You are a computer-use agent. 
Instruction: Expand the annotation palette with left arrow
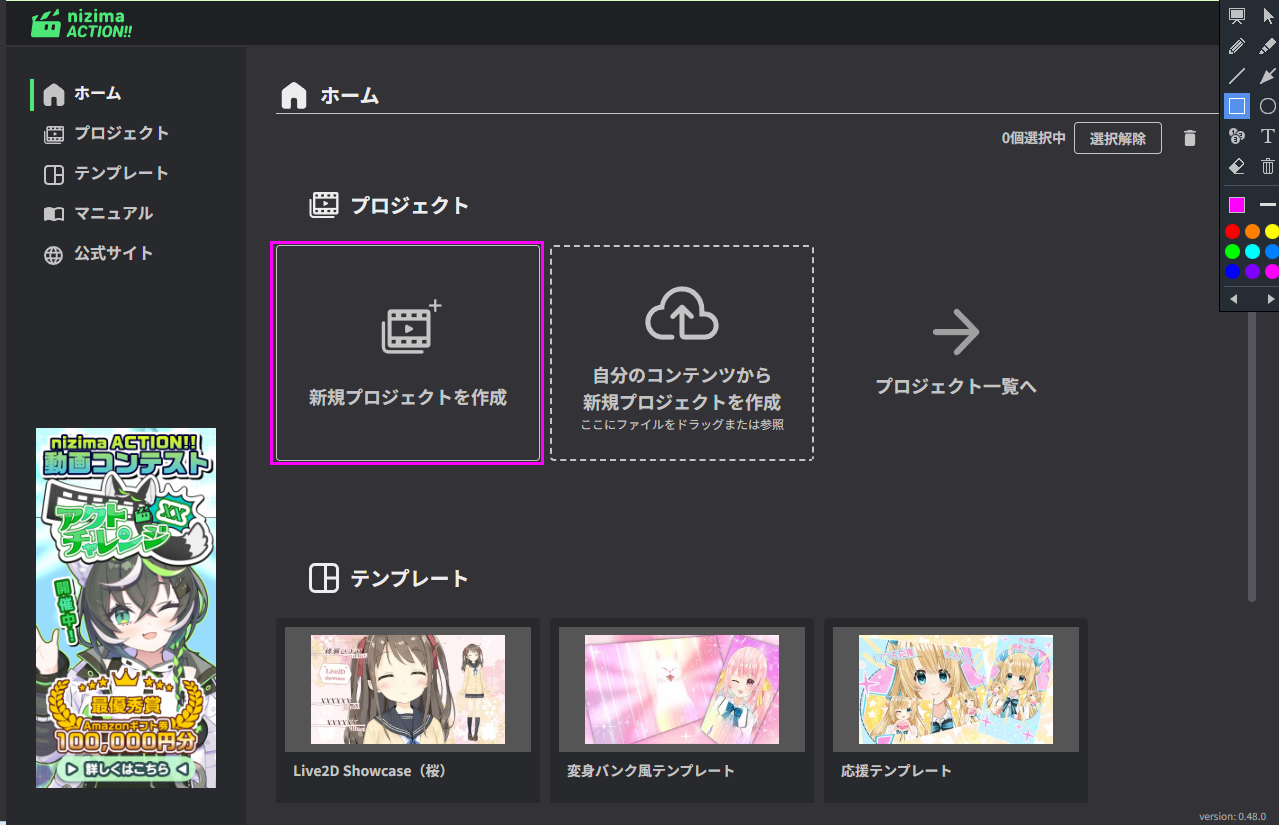[1234, 299]
